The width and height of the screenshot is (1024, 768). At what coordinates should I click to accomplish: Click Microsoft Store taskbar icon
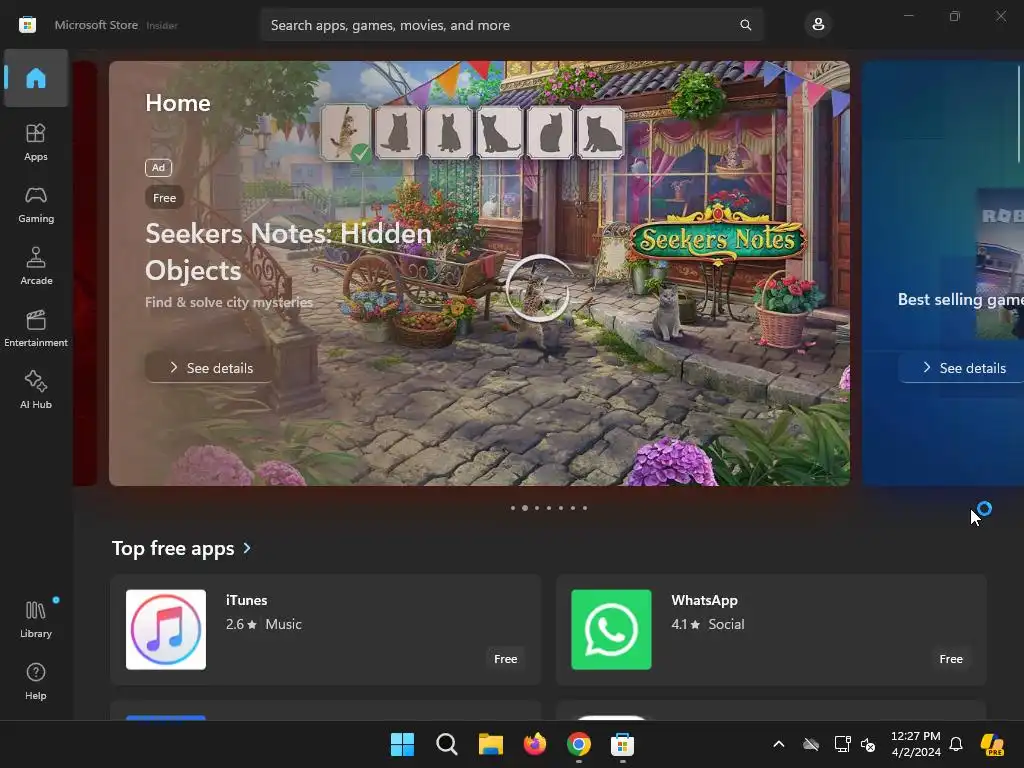[x=622, y=744]
